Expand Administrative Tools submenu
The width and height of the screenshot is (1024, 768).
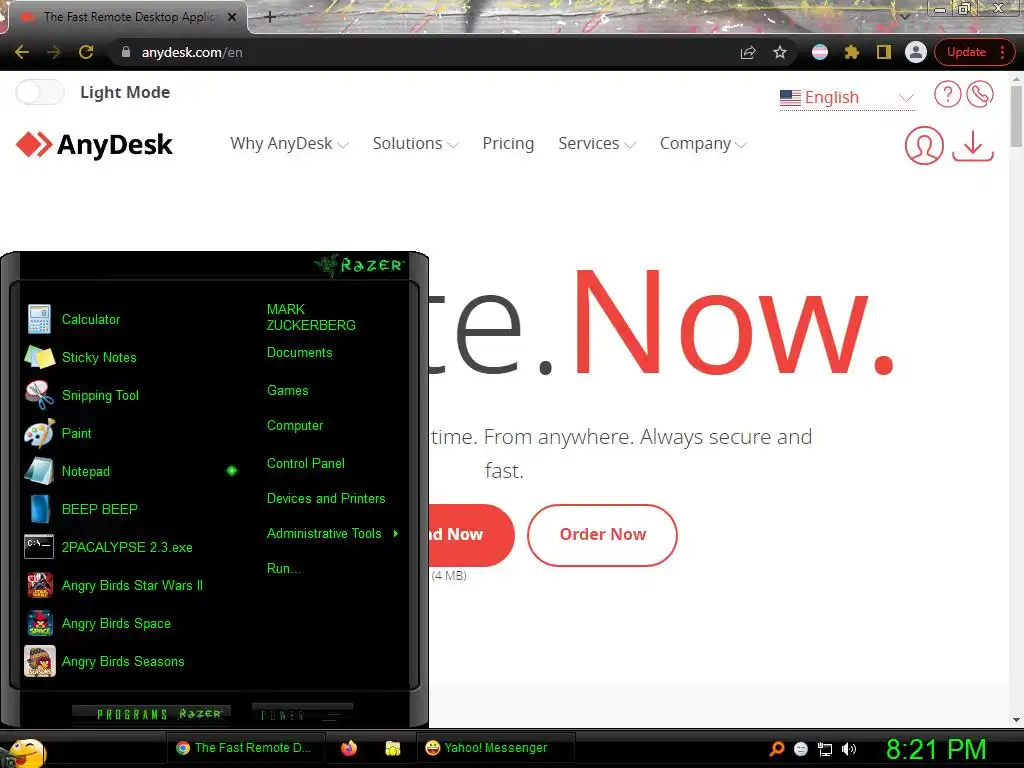pos(332,534)
